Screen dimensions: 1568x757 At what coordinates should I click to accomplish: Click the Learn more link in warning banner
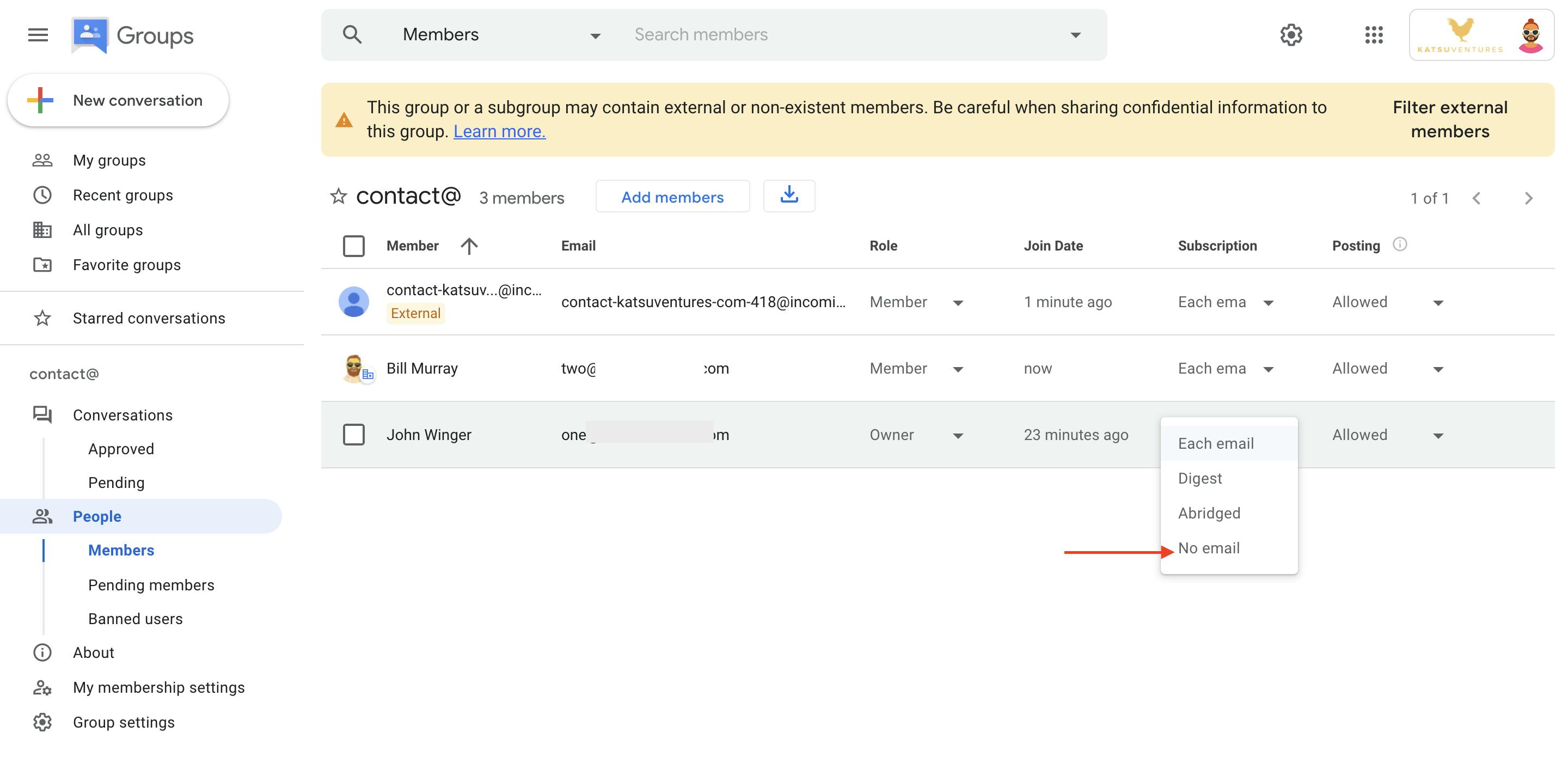click(498, 131)
